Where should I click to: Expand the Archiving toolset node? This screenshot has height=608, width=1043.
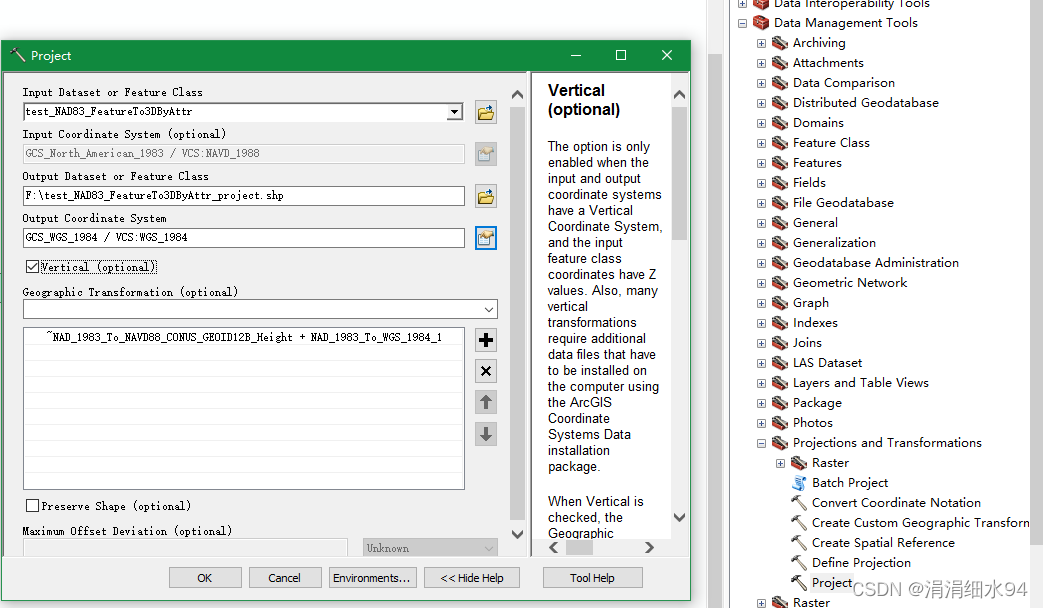point(762,44)
